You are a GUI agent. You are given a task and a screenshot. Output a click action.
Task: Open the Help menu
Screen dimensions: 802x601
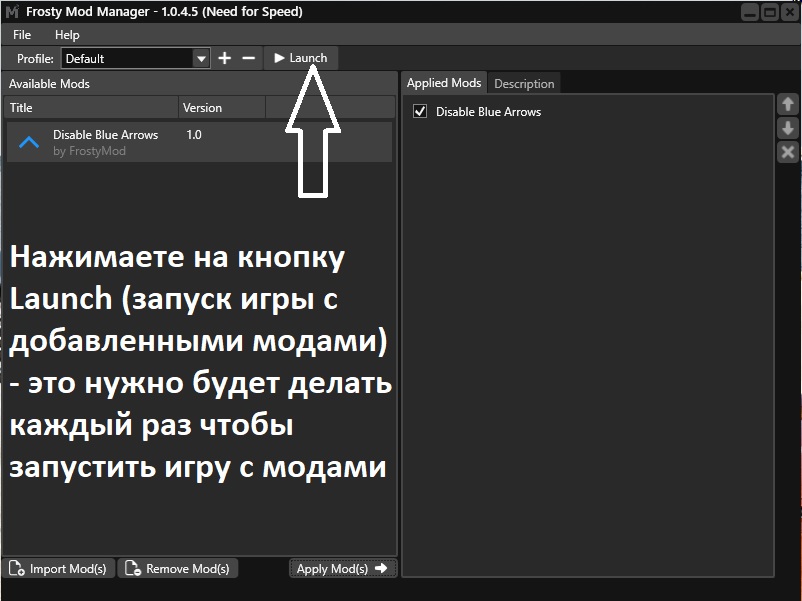[67, 35]
